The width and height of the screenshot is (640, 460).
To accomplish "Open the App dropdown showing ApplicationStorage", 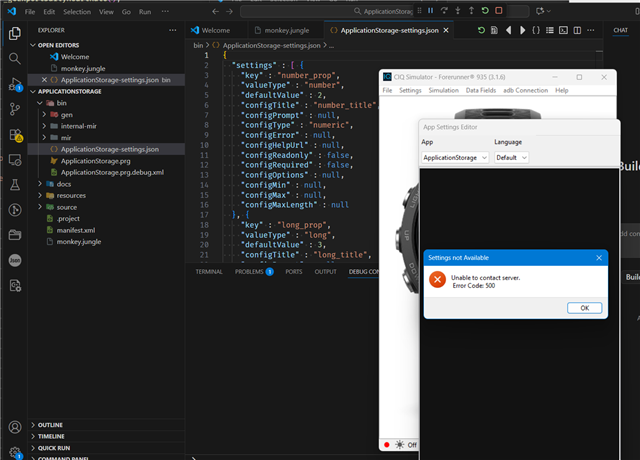I will tap(455, 158).
